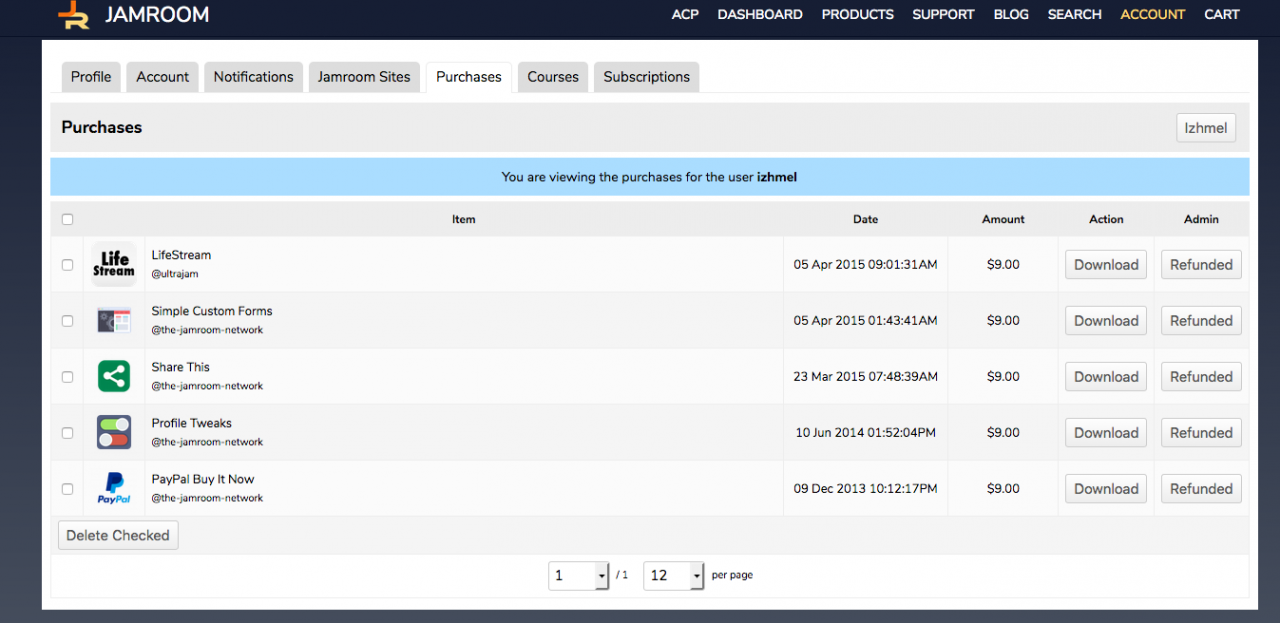Check the LifeStream row checkbox
This screenshot has height=623, width=1280.
coord(68,265)
